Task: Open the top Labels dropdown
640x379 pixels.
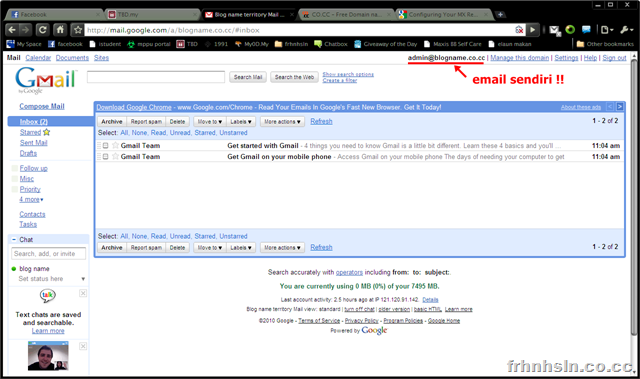Action: [241, 122]
